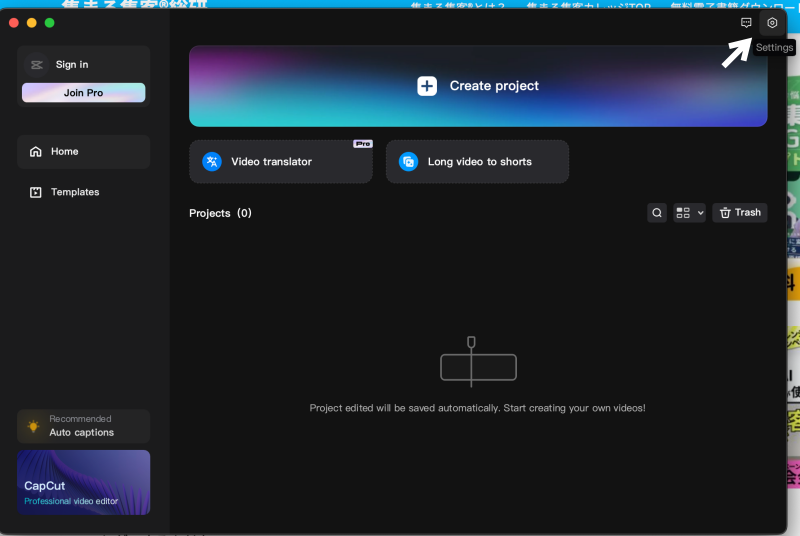This screenshot has height=536, width=800.
Task: Open the Trash for deleted projects
Action: (740, 213)
